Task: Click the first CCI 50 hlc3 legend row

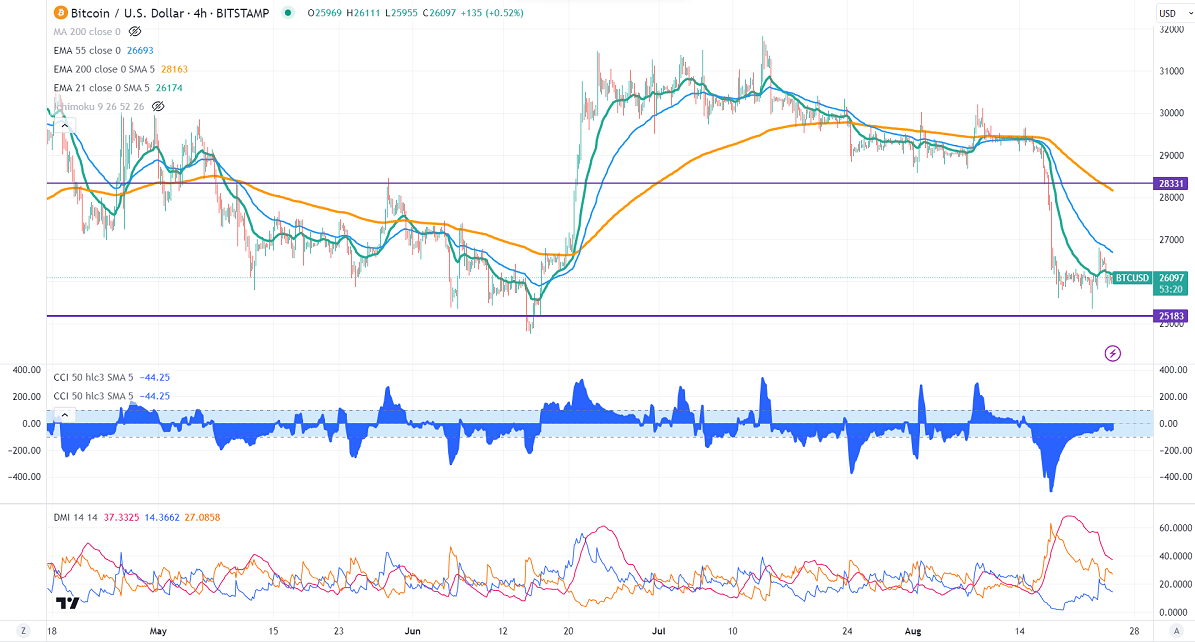Action: coord(111,377)
